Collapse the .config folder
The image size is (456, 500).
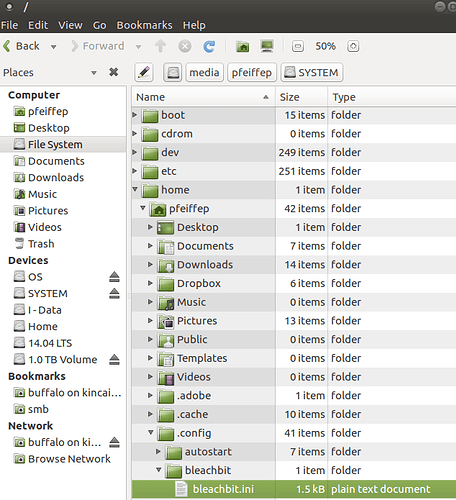pyautogui.click(x=151, y=432)
